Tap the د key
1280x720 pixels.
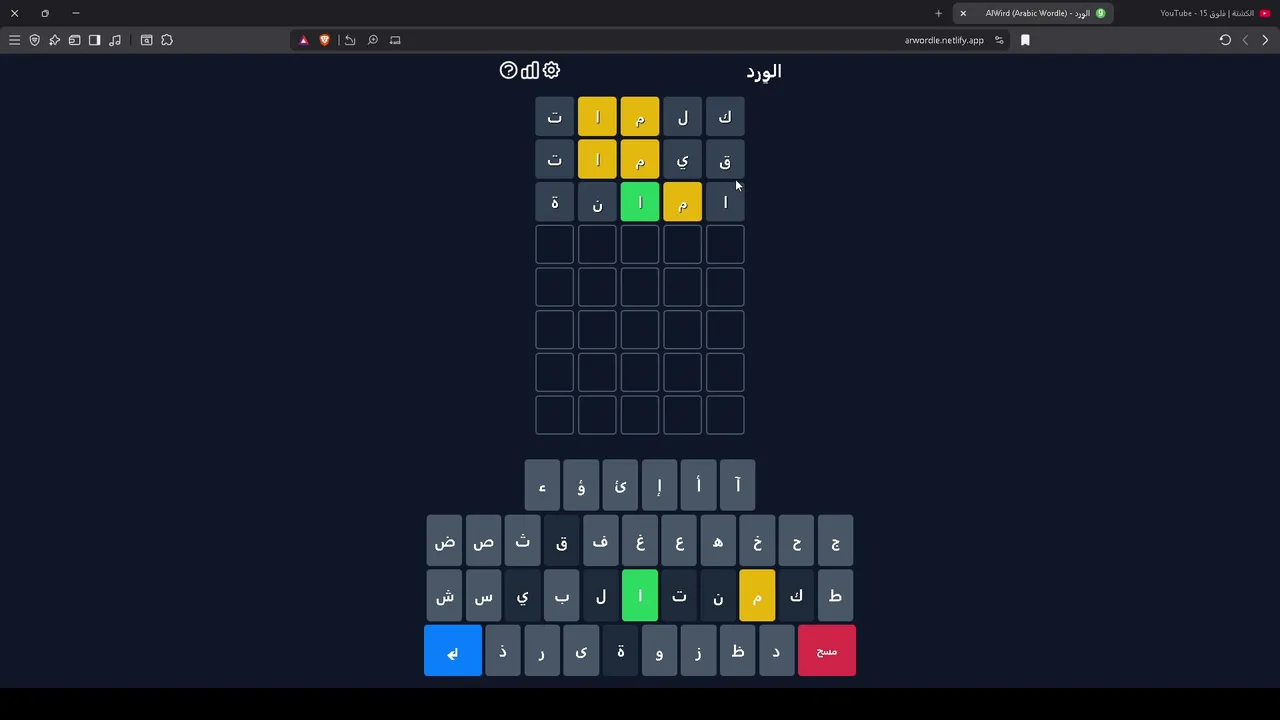point(776,651)
